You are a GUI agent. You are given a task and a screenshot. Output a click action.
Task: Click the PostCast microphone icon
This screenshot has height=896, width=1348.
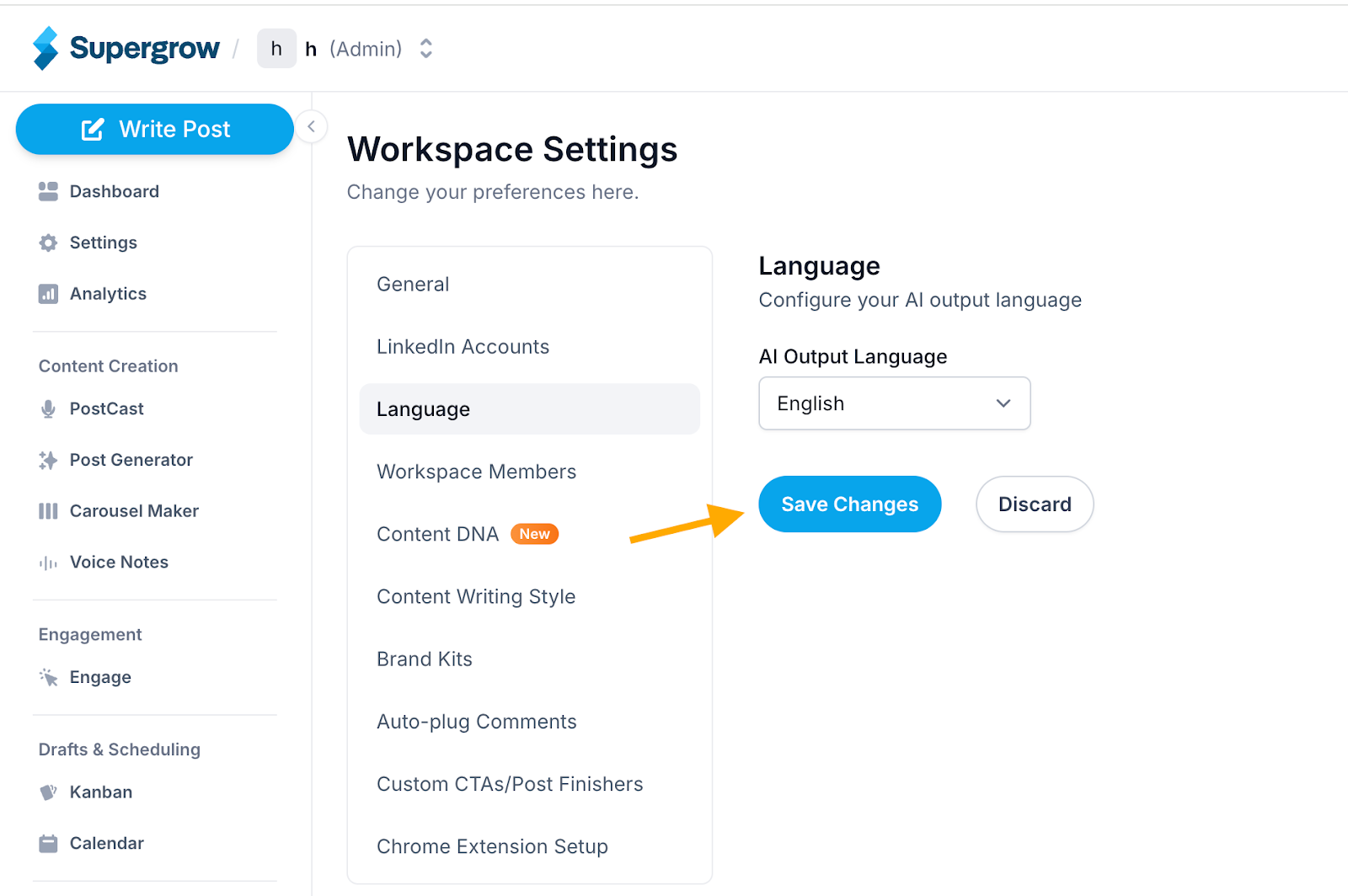pyautogui.click(x=48, y=408)
